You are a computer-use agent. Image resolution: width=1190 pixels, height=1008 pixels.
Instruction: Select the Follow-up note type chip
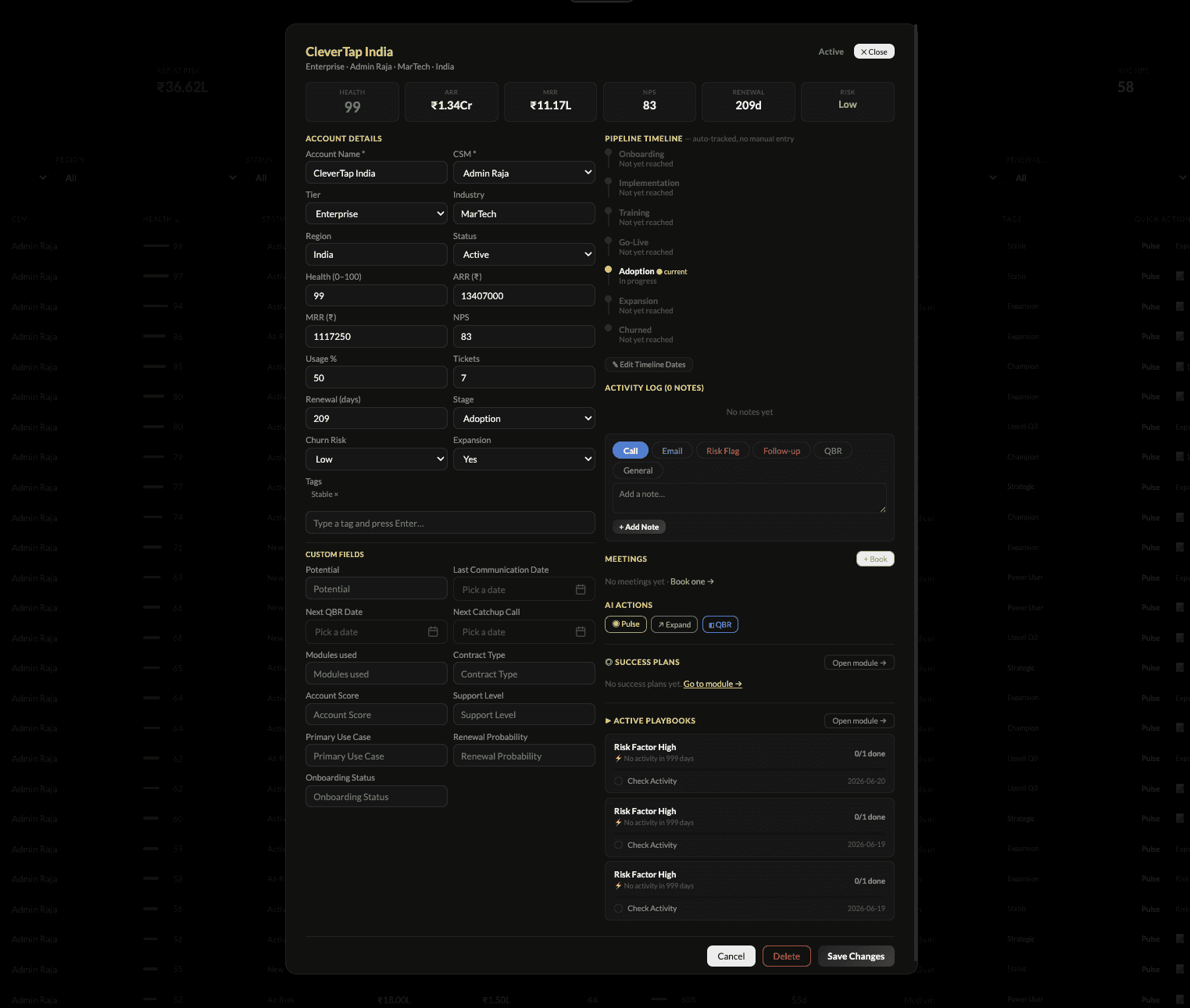[x=781, y=451]
